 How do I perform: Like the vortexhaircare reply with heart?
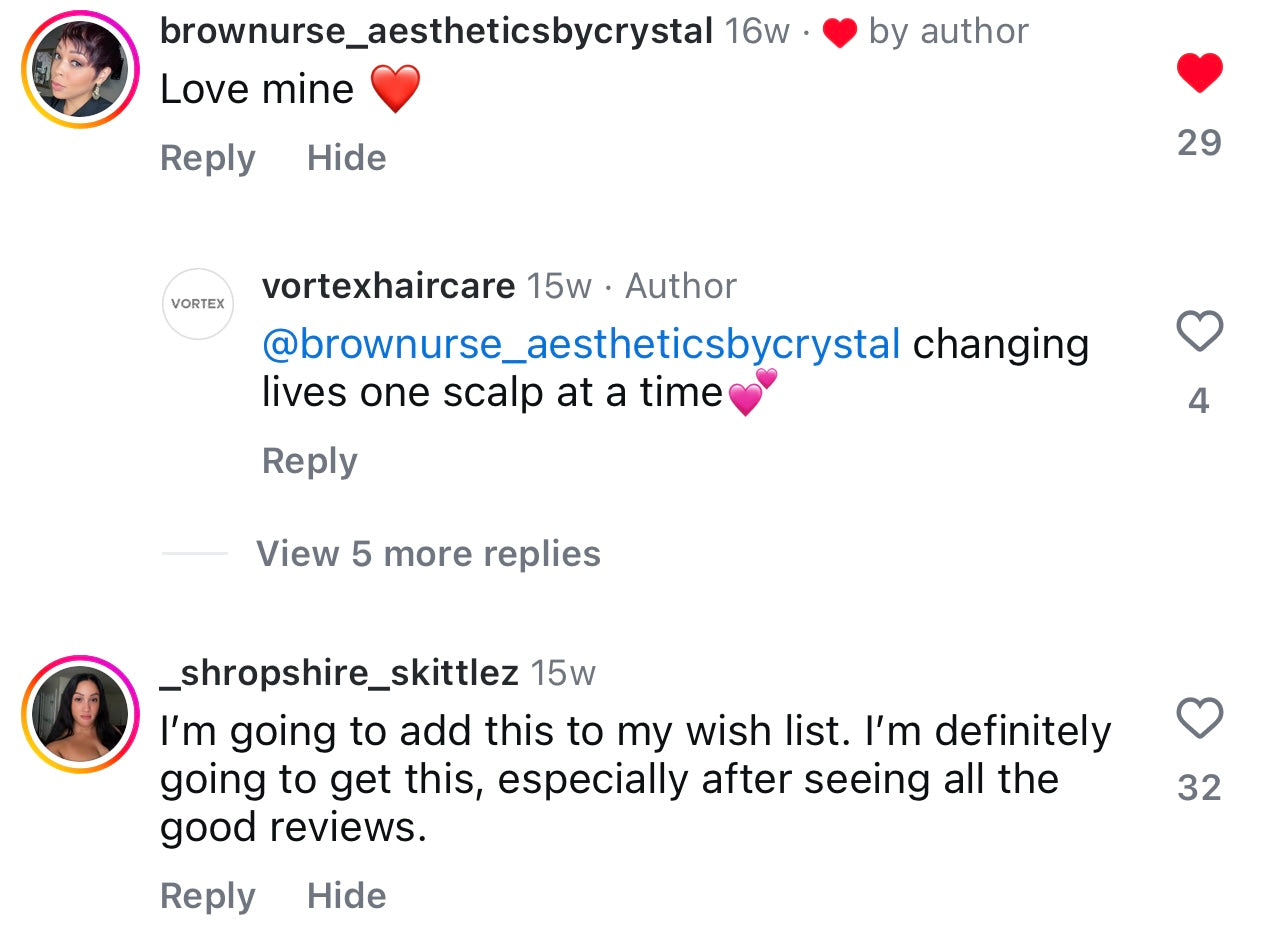tap(1199, 331)
